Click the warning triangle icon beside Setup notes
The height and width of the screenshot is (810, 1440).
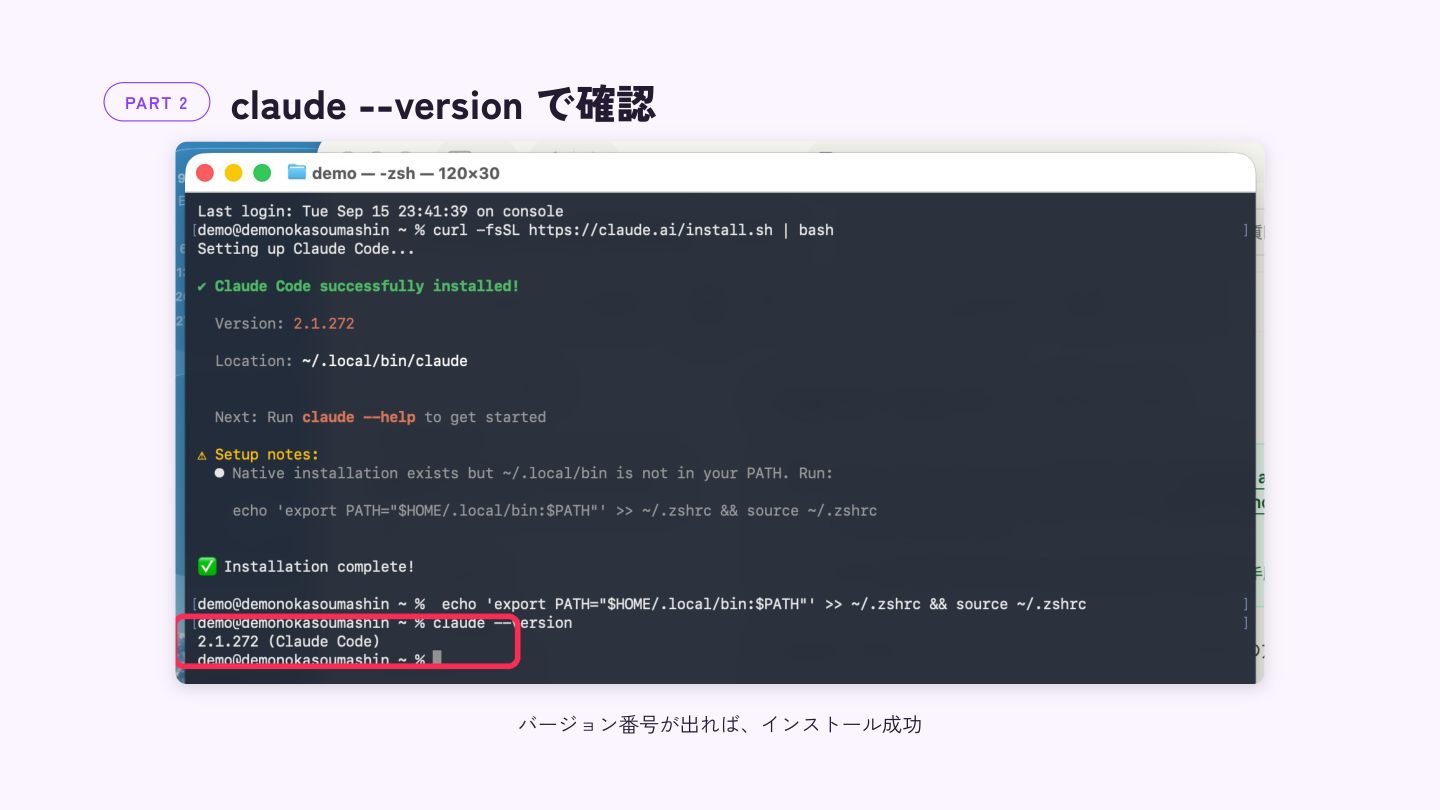[202, 454]
